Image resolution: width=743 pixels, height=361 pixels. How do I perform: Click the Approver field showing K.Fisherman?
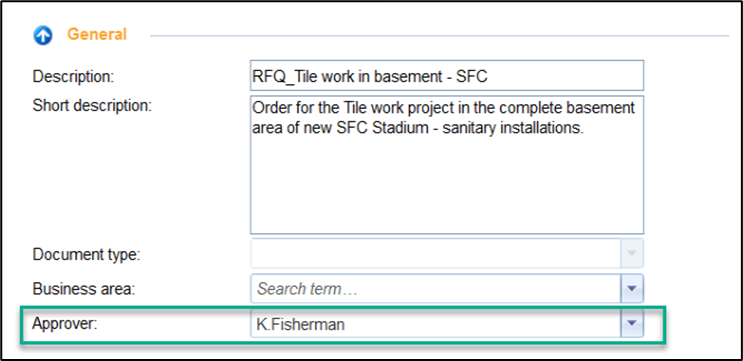pos(435,324)
